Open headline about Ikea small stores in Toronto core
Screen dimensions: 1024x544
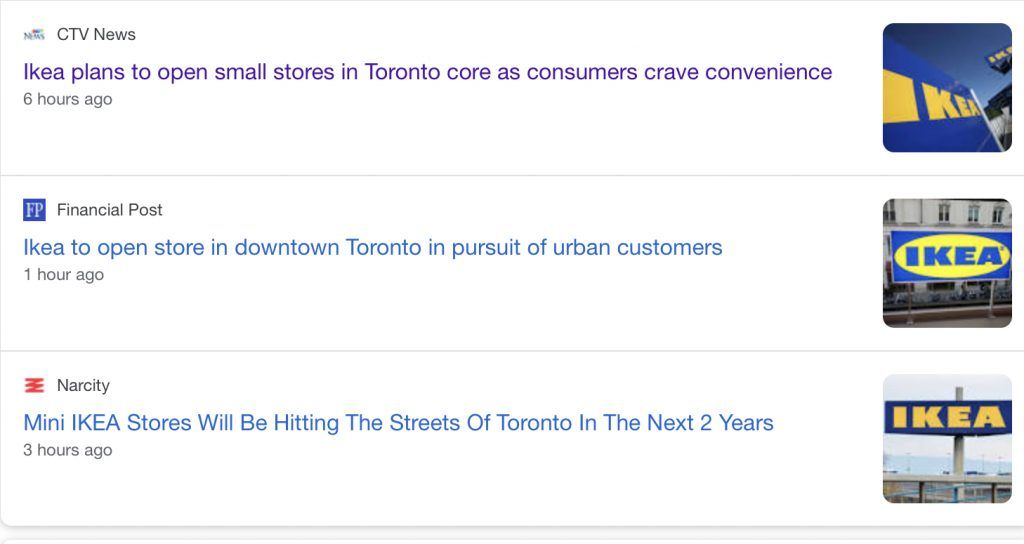(428, 72)
